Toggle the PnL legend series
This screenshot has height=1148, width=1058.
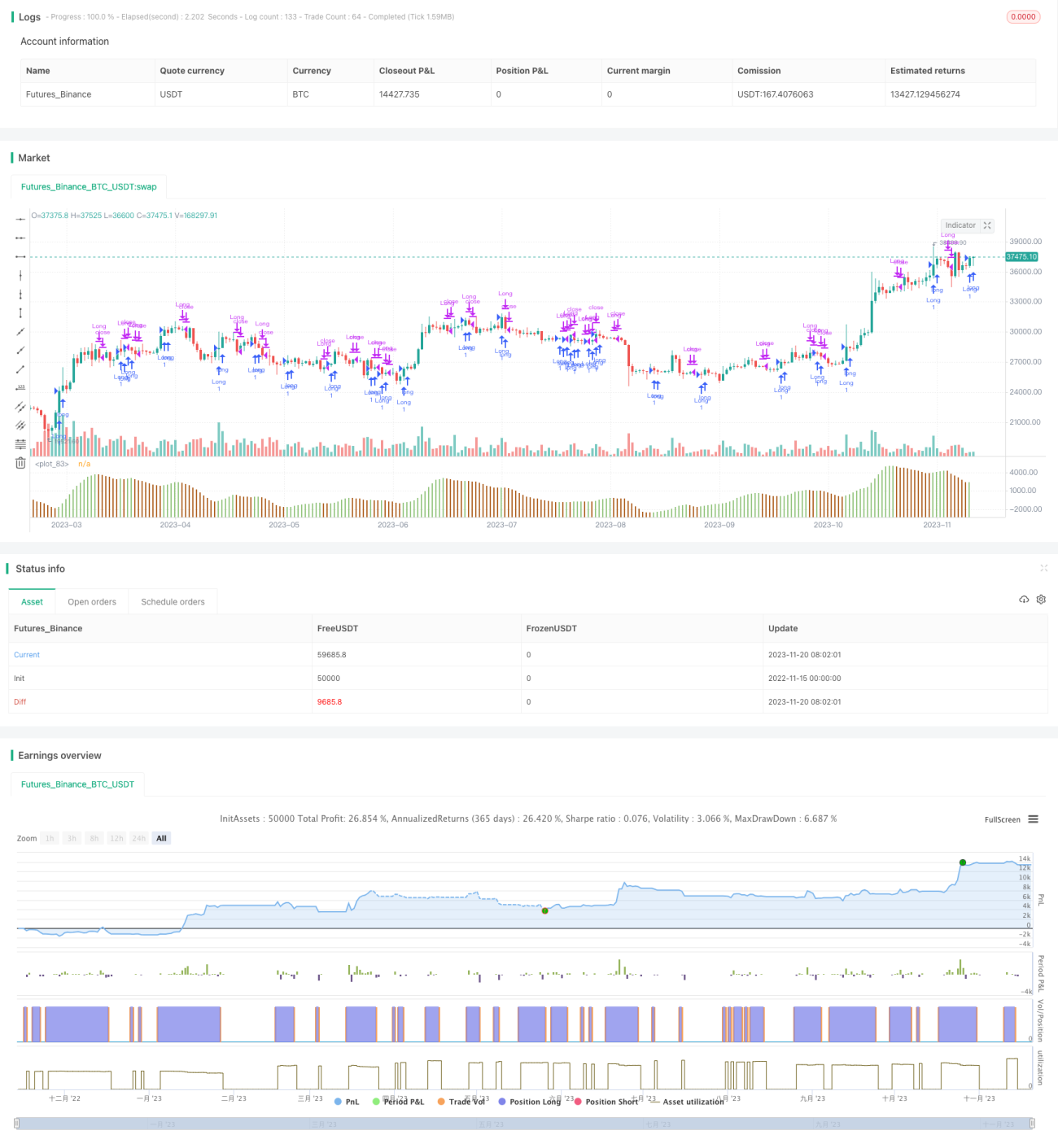[x=347, y=1102]
